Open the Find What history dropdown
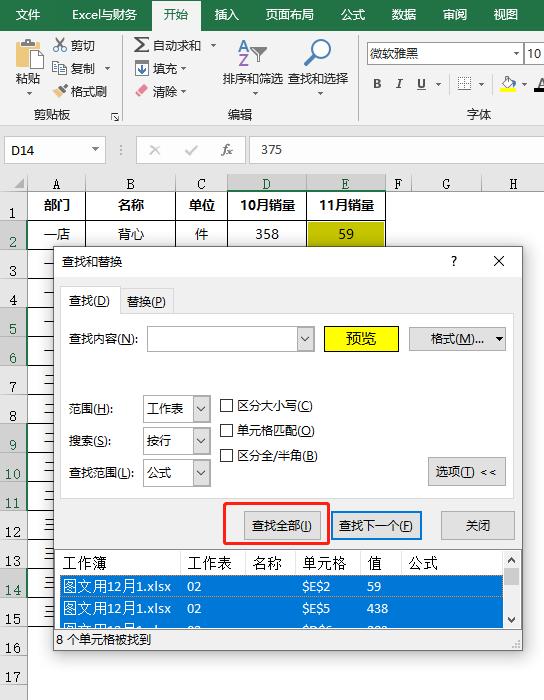 click(305, 339)
